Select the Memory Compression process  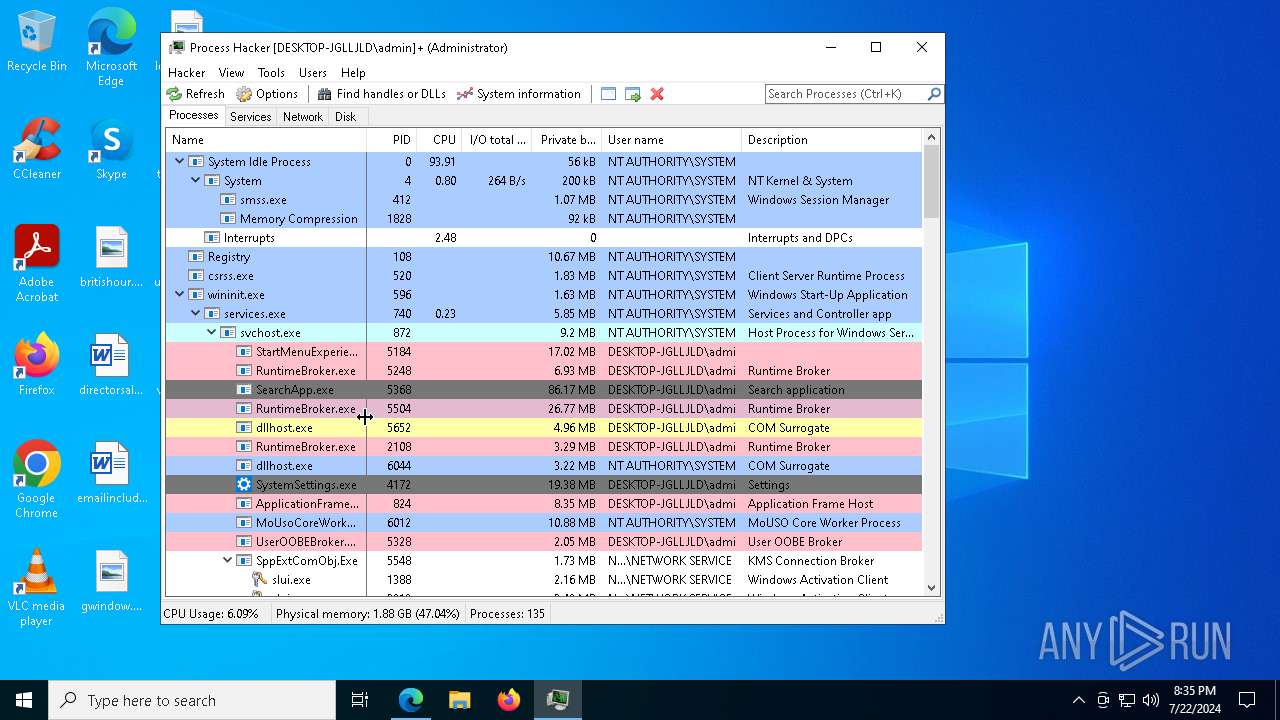[x=544, y=218]
